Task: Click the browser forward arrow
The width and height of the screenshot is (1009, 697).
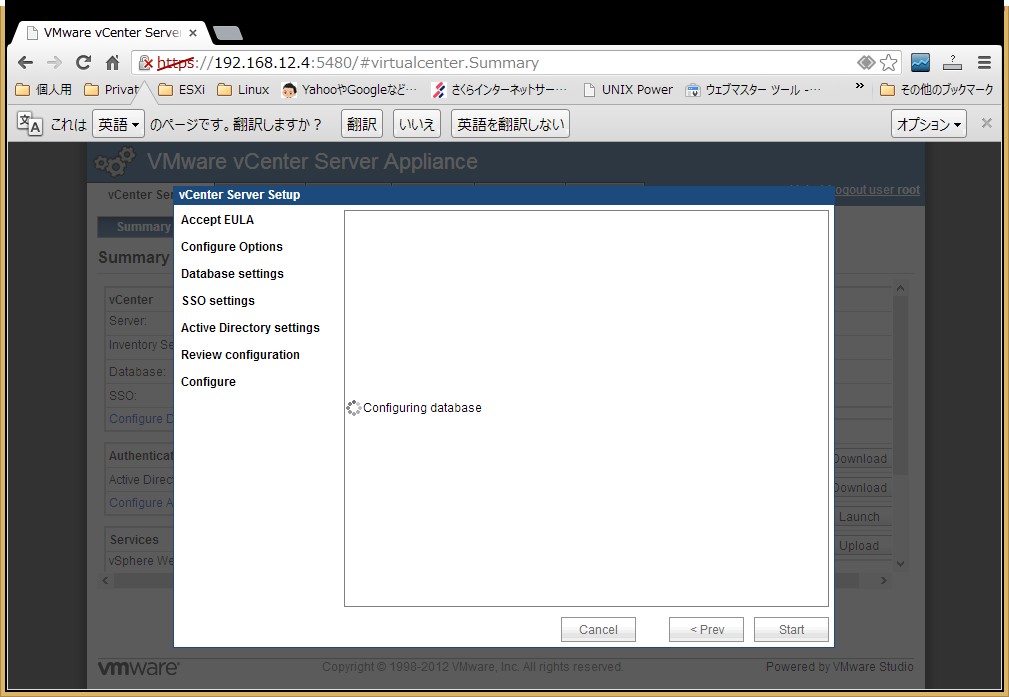Action: pos(54,62)
